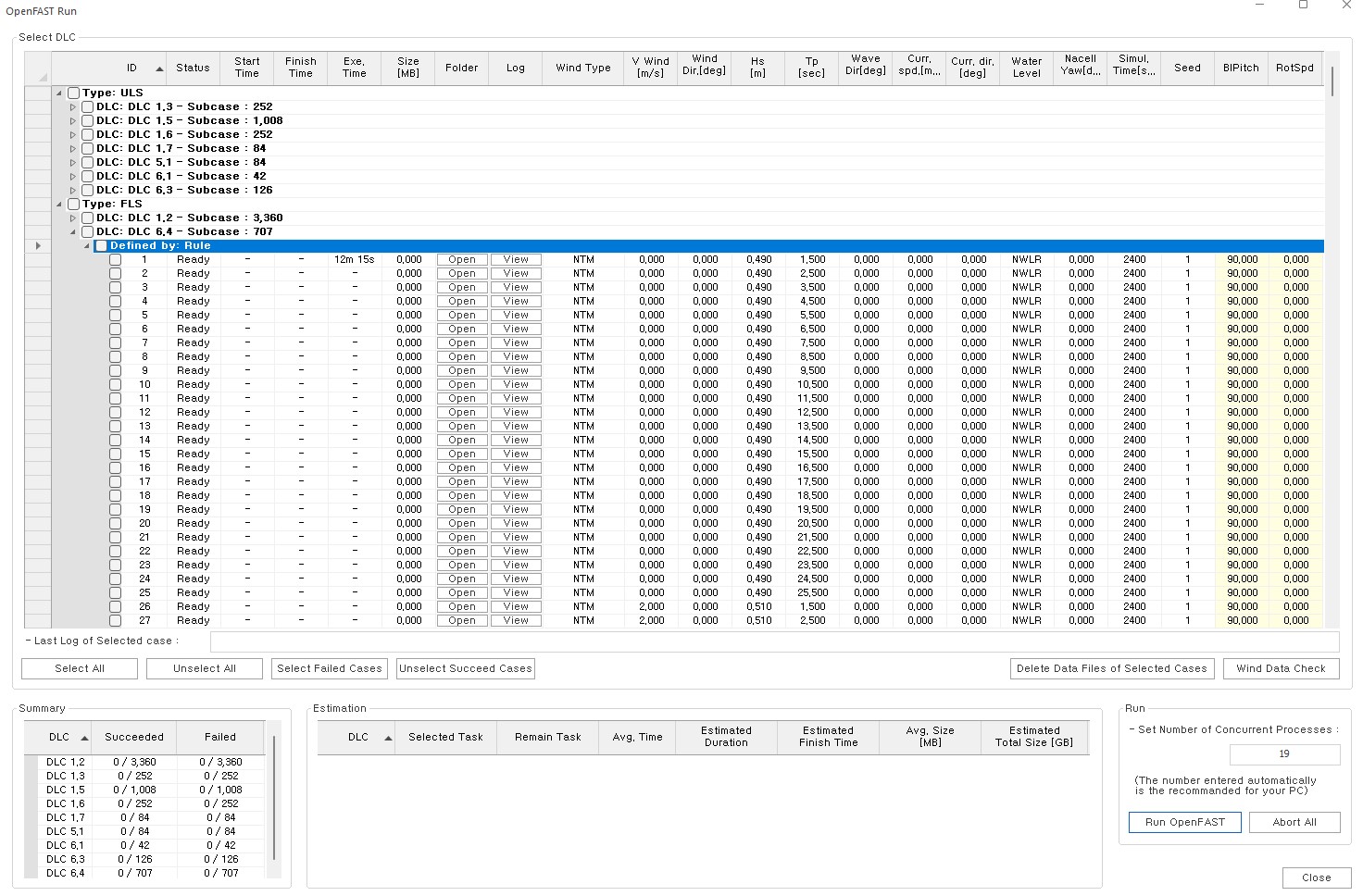
Task: Select the DLC 1,2 row in Summary
Action: tap(144, 763)
